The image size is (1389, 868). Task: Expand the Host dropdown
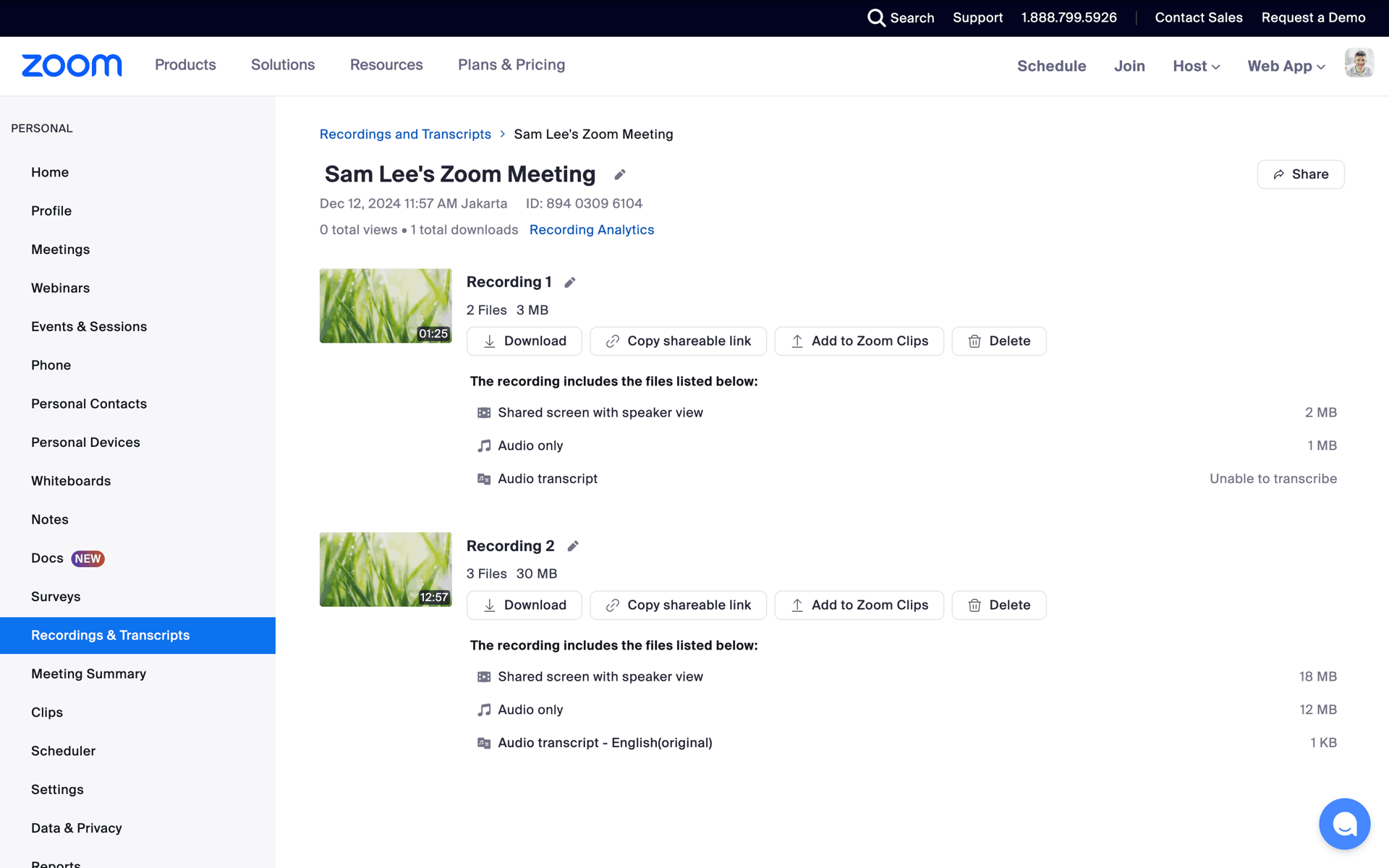click(x=1197, y=66)
